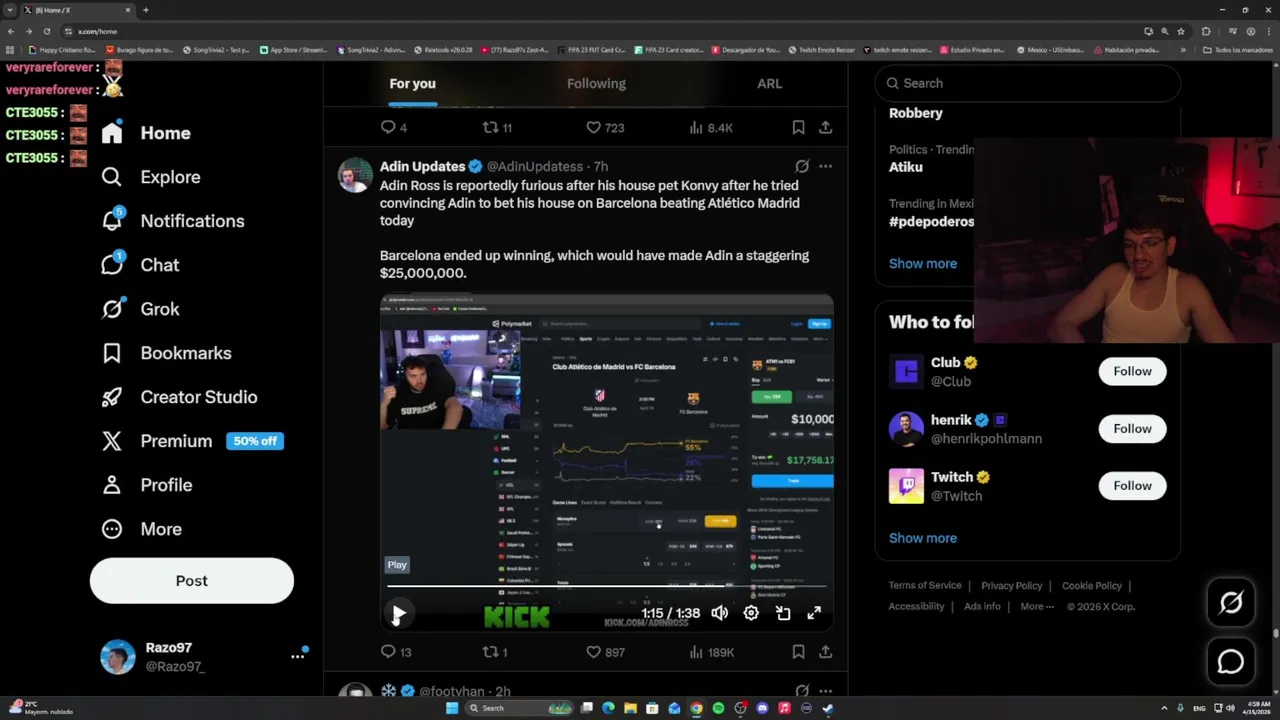Open more options on footyhan post
Screen dimensions: 1280x720
[x=825, y=691]
